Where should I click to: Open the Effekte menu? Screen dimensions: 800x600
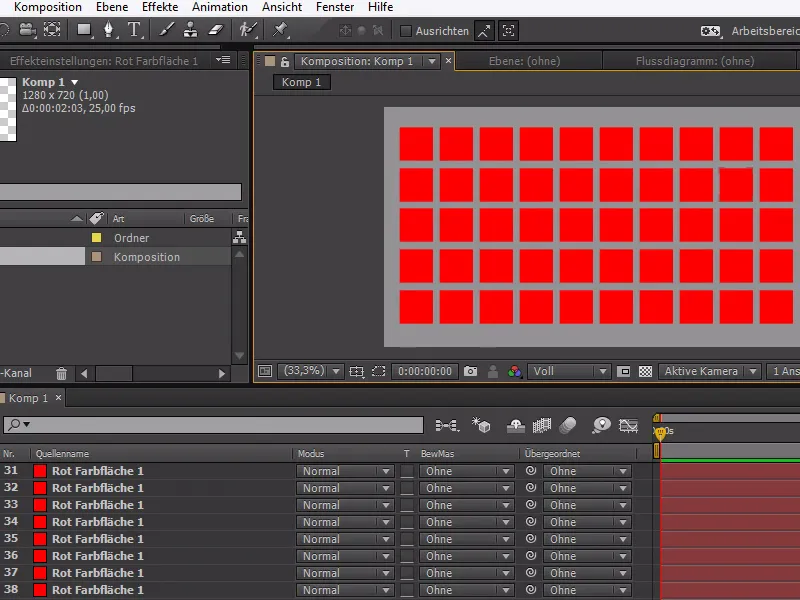point(160,7)
